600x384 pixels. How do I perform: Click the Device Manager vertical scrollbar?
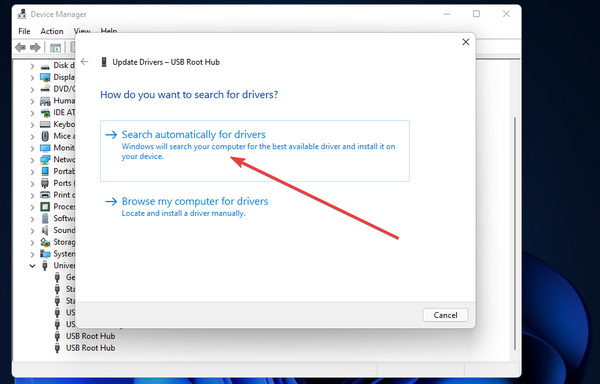pyautogui.click(x=515, y=233)
